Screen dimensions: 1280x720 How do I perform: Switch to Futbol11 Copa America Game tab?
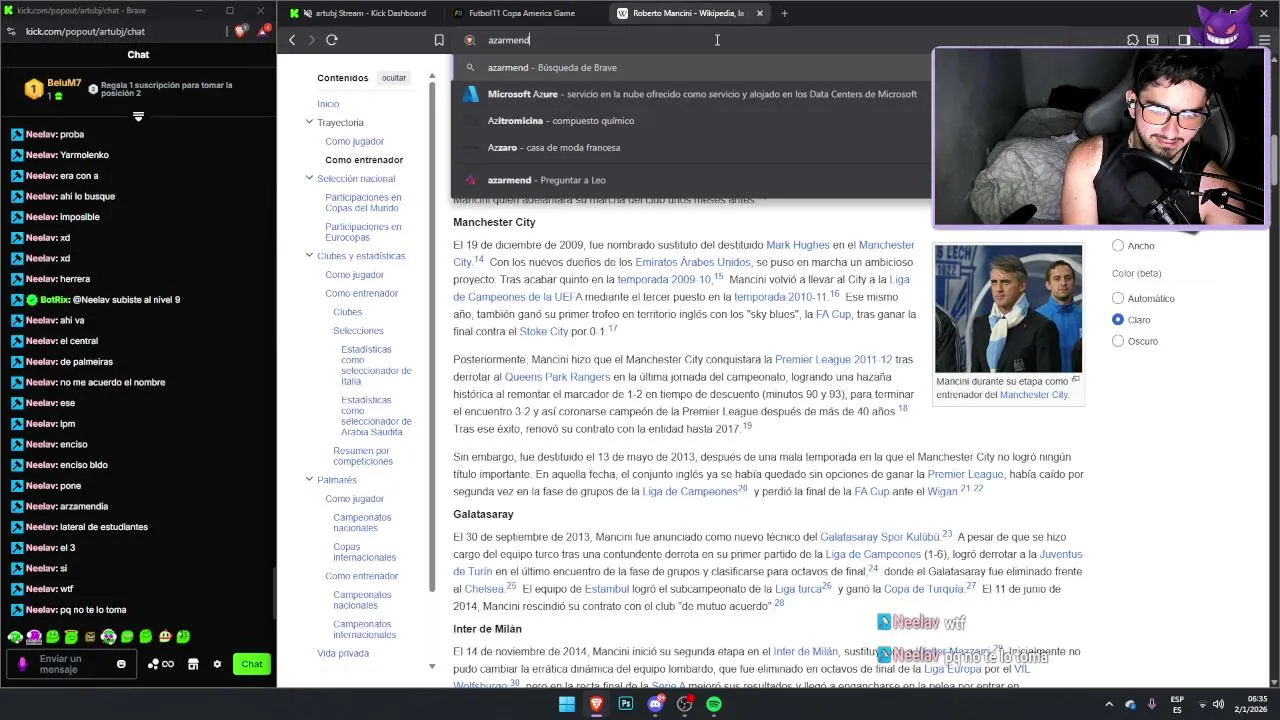click(522, 13)
